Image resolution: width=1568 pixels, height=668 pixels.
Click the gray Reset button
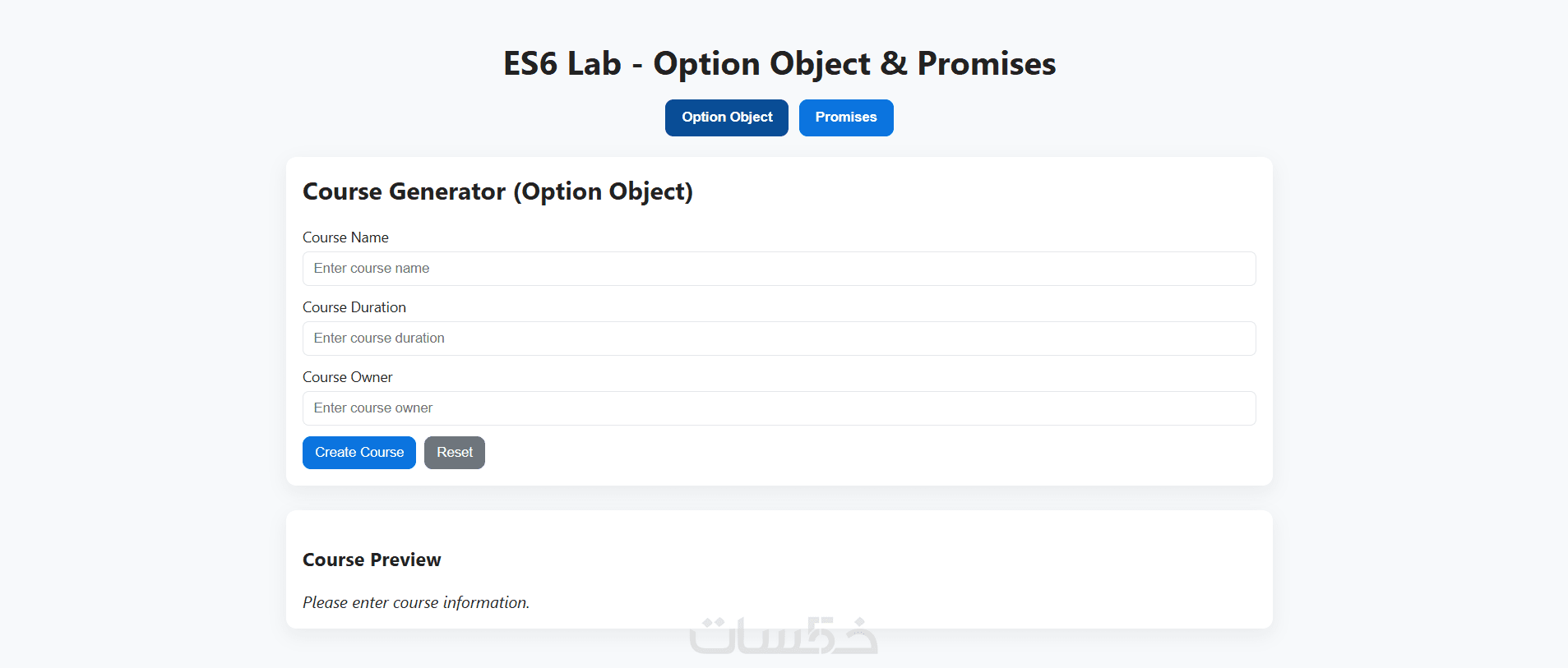click(454, 453)
